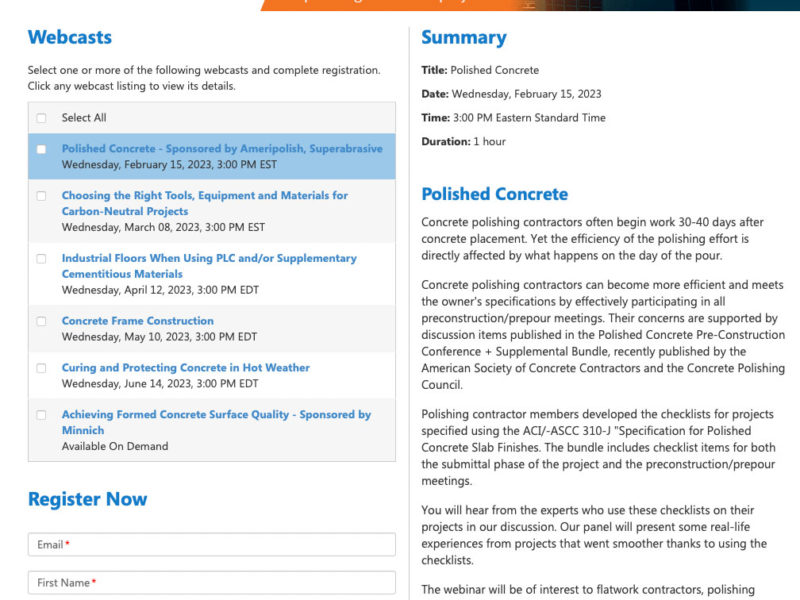Screen dimensions: 800x600
Task: Click into the First Name field
Action: [212, 582]
